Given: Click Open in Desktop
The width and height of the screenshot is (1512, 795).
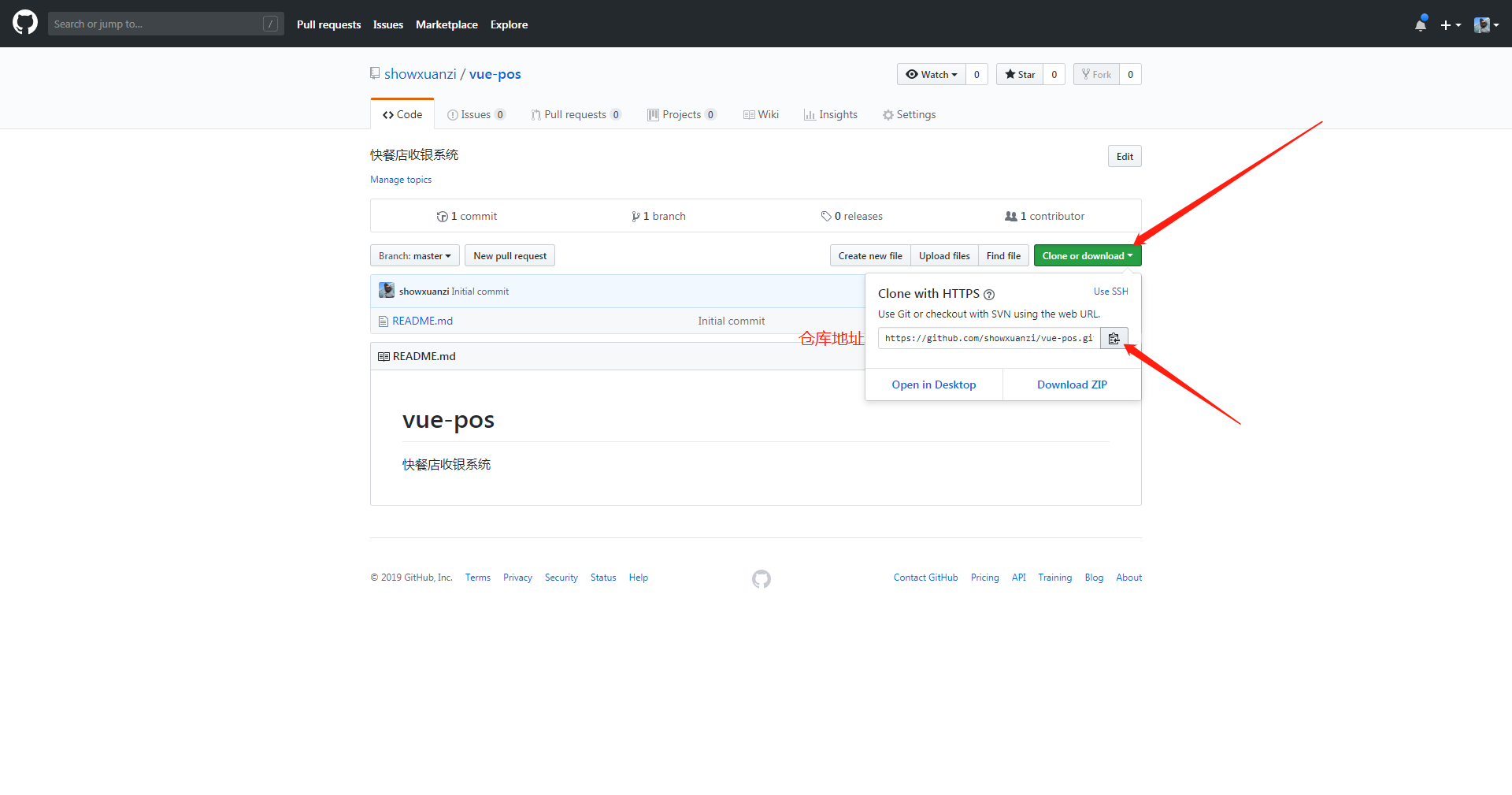Looking at the screenshot, I should click(x=934, y=384).
